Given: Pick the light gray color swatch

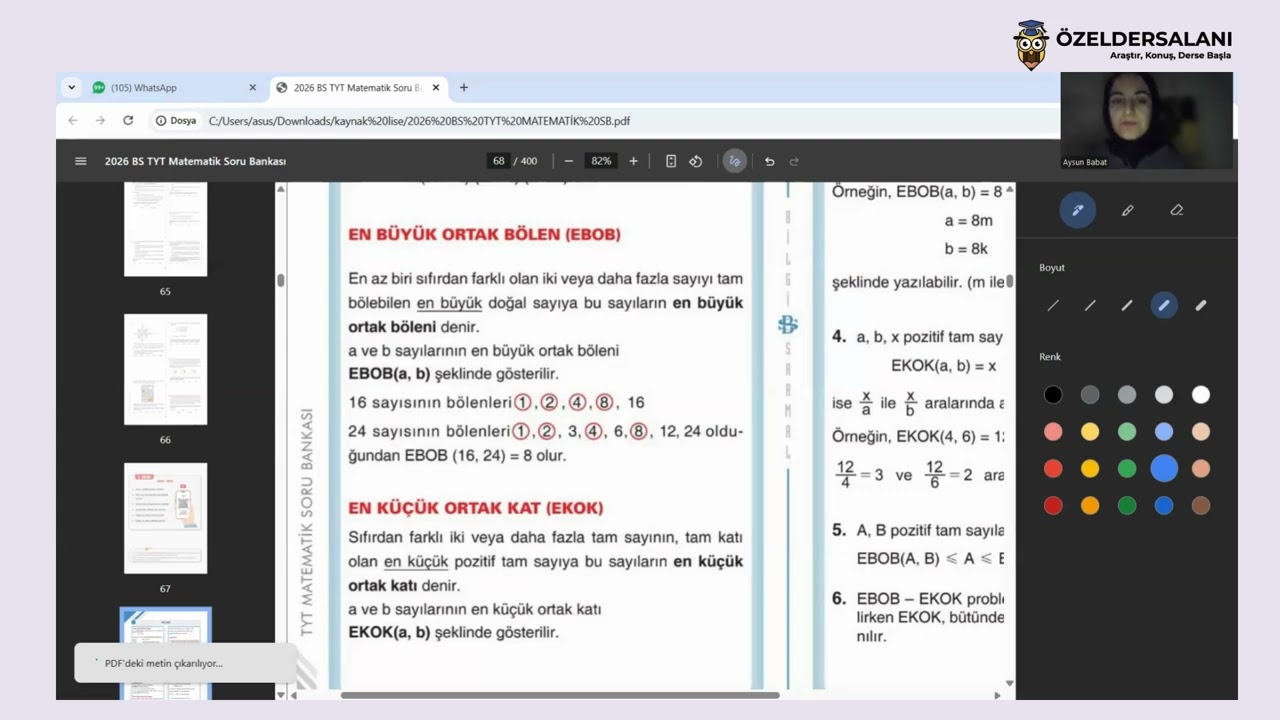Looking at the screenshot, I should tap(1164, 395).
